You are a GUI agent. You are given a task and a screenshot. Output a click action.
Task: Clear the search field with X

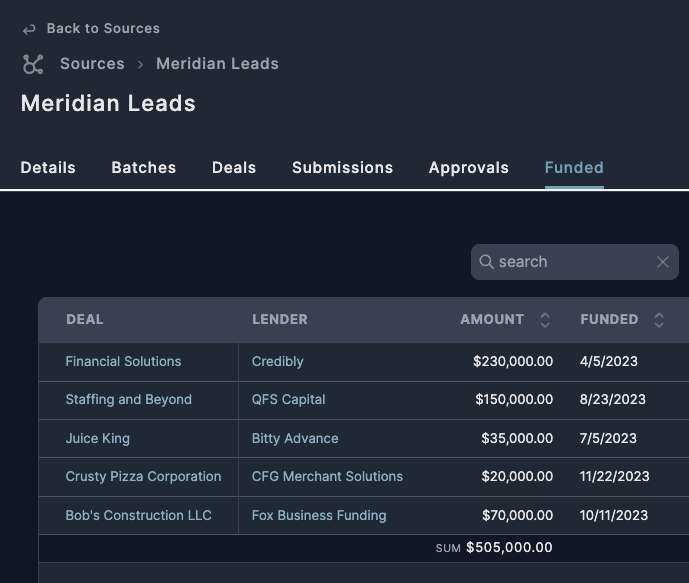pyautogui.click(x=662, y=262)
